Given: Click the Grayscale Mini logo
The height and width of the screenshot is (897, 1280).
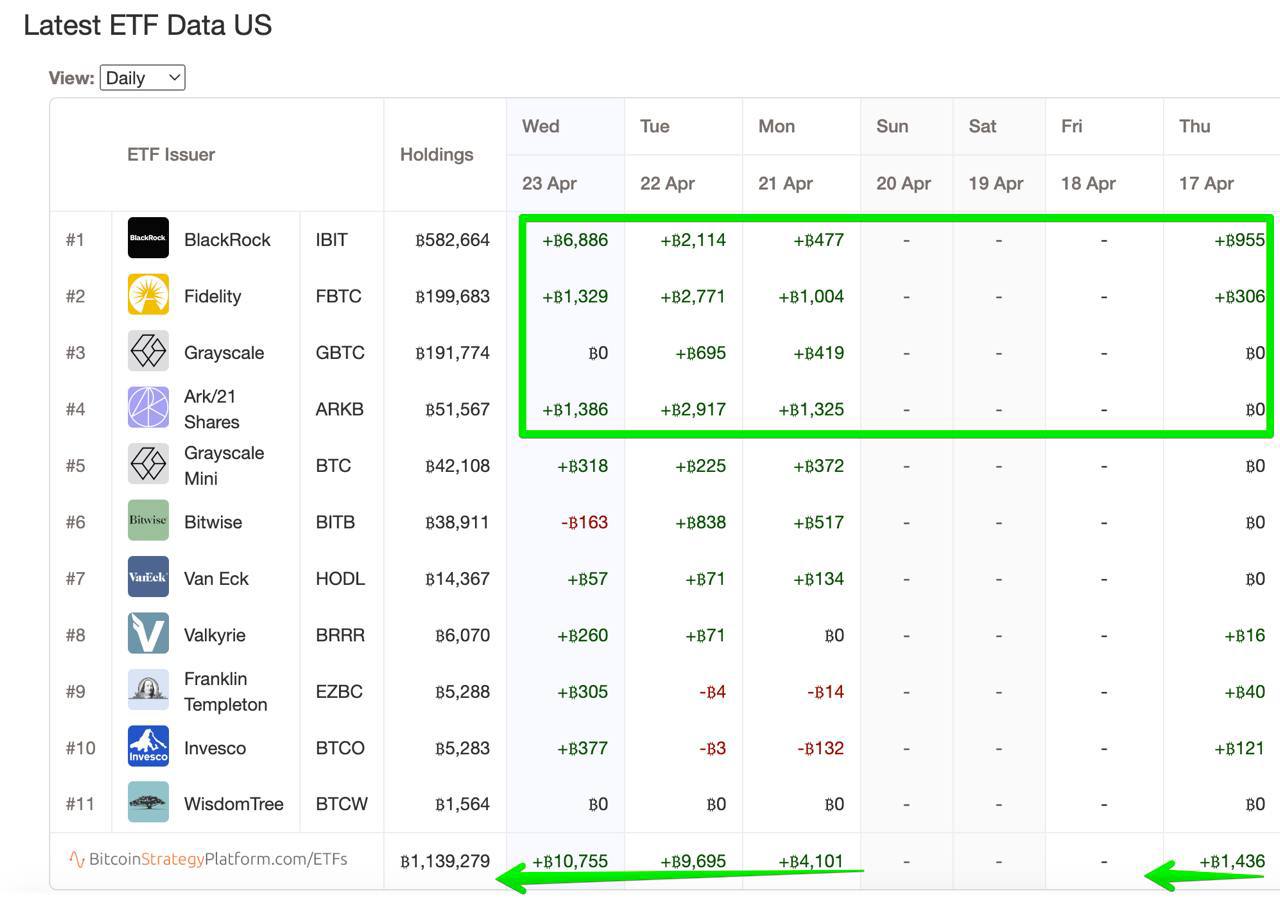Looking at the screenshot, I should pyautogui.click(x=148, y=464).
